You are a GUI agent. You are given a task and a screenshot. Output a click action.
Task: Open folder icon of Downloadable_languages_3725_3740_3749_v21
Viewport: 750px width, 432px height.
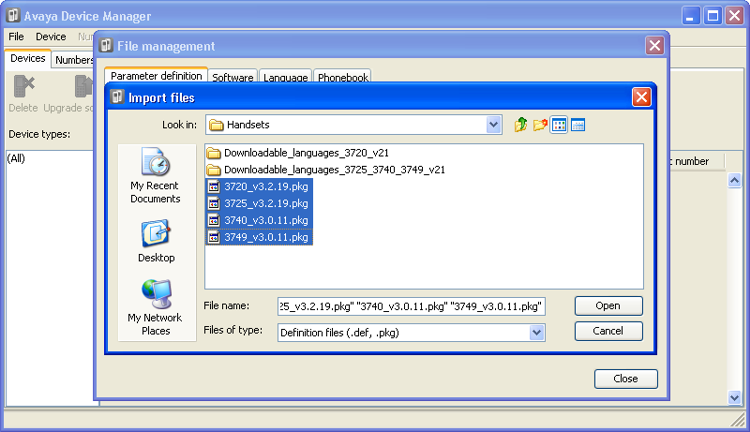pyautogui.click(x=214, y=170)
